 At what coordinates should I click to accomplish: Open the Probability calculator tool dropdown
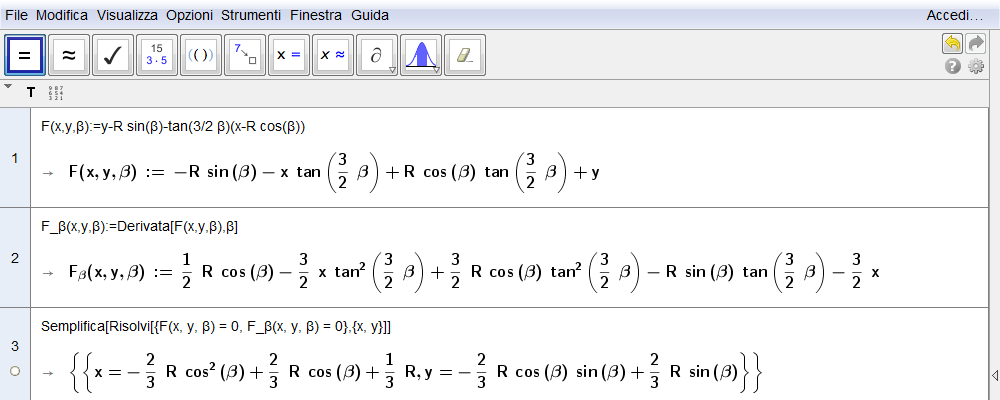click(x=436, y=70)
